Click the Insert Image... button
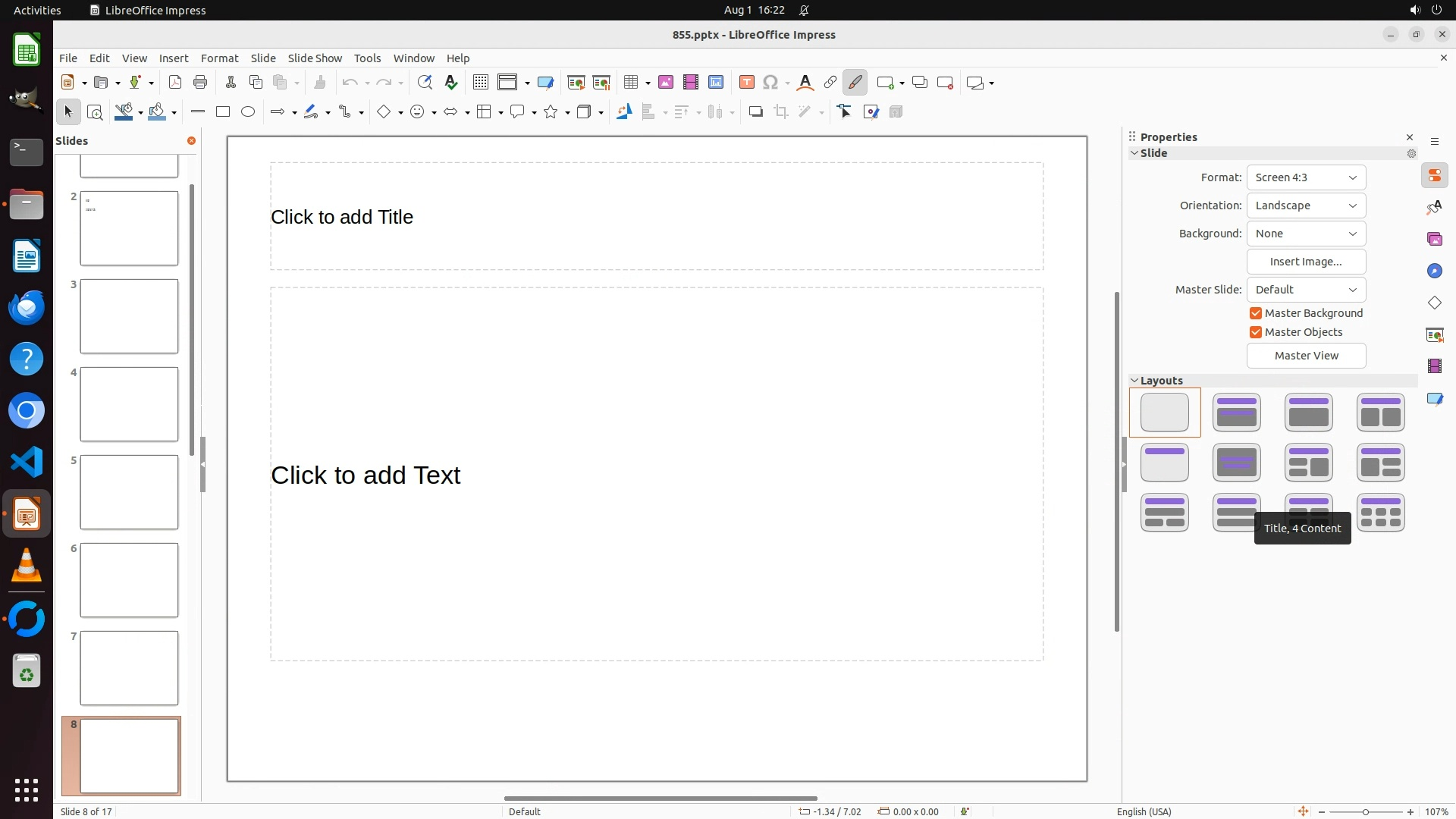The height and width of the screenshot is (819, 1456). point(1306,262)
